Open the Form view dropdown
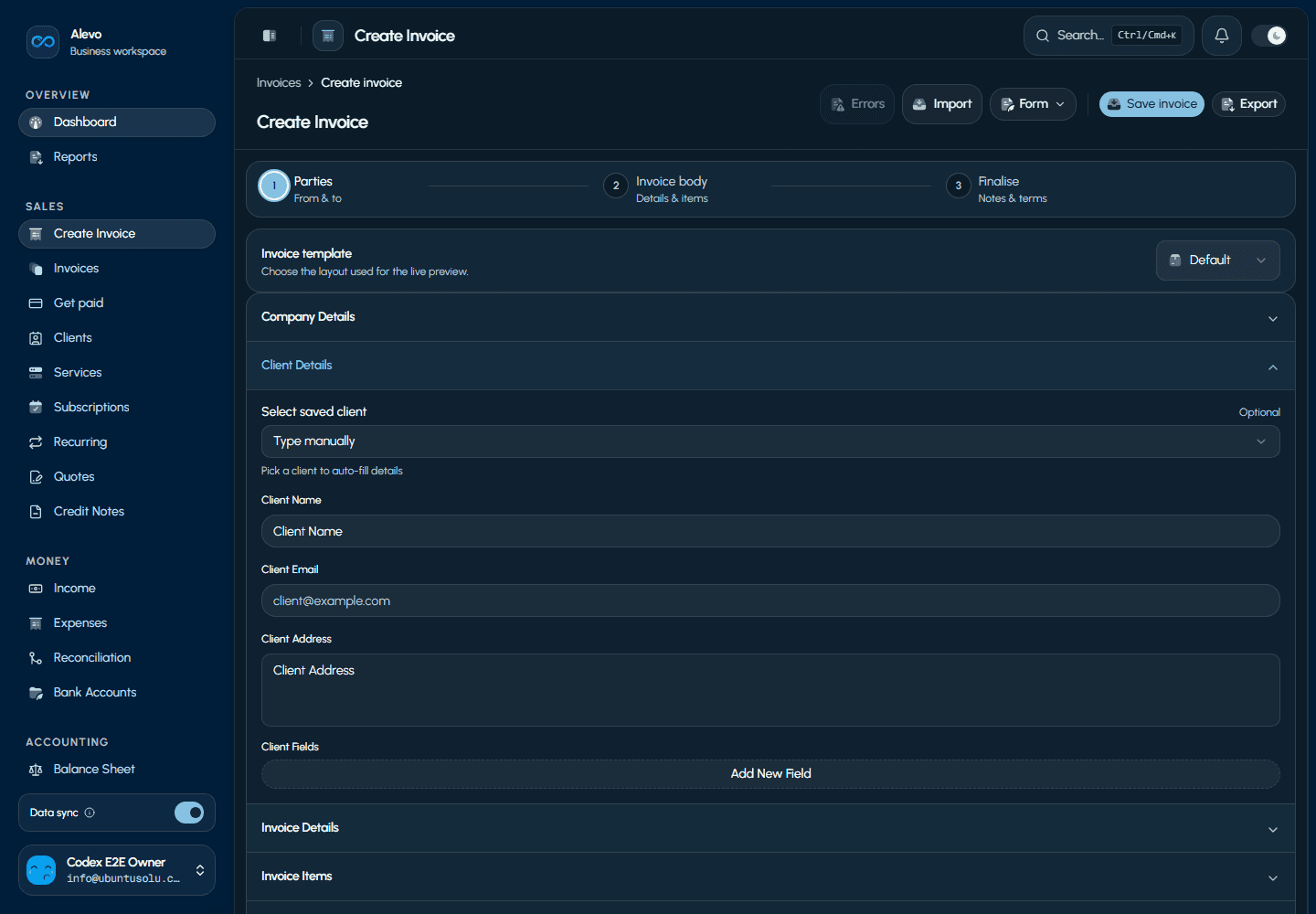Image resolution: width=1316 pixels, height=914 pixels. pyautogui.click(x=1033, y=104)
